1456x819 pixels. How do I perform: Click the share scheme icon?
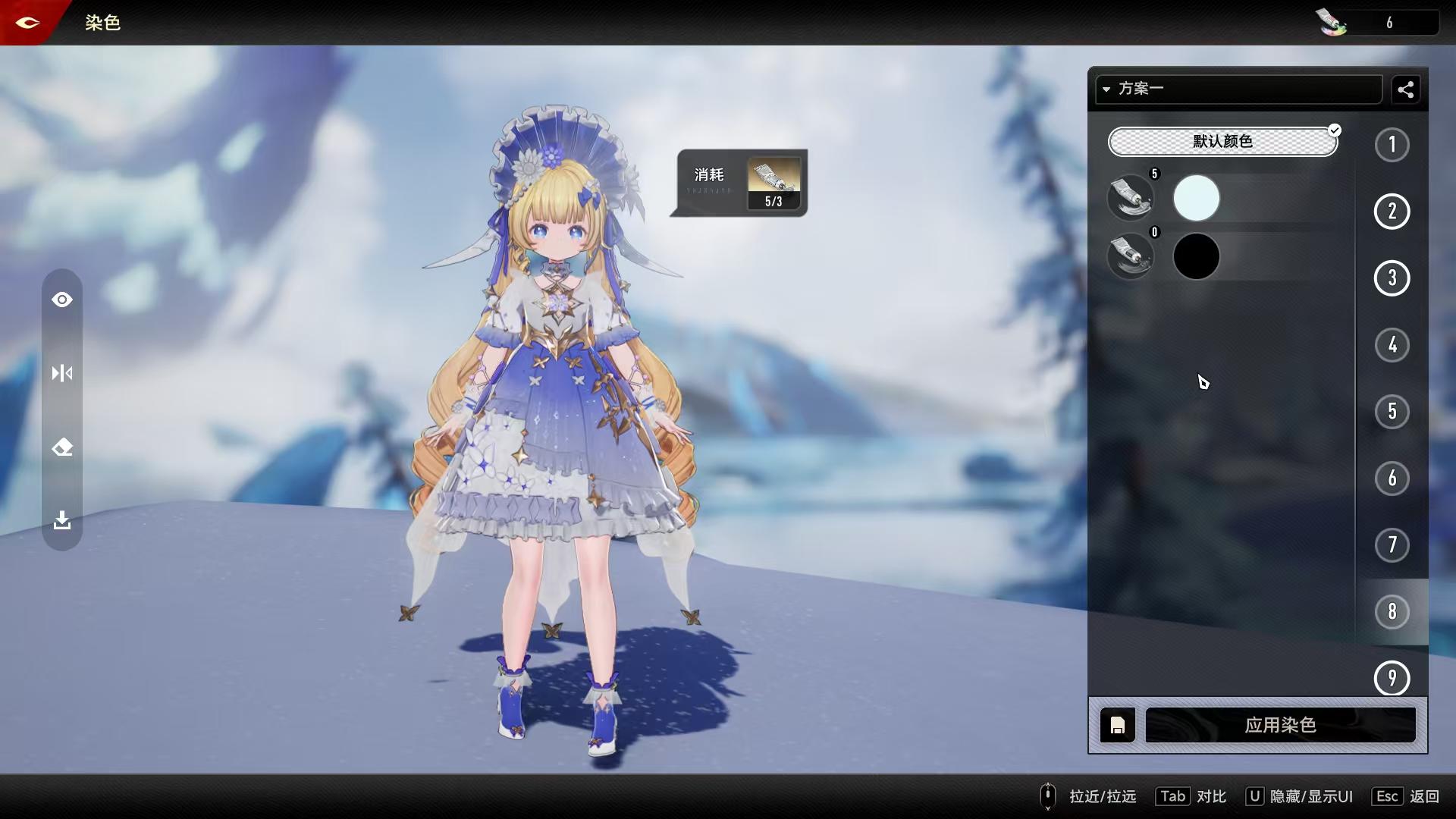click(x=1405, y=89)
